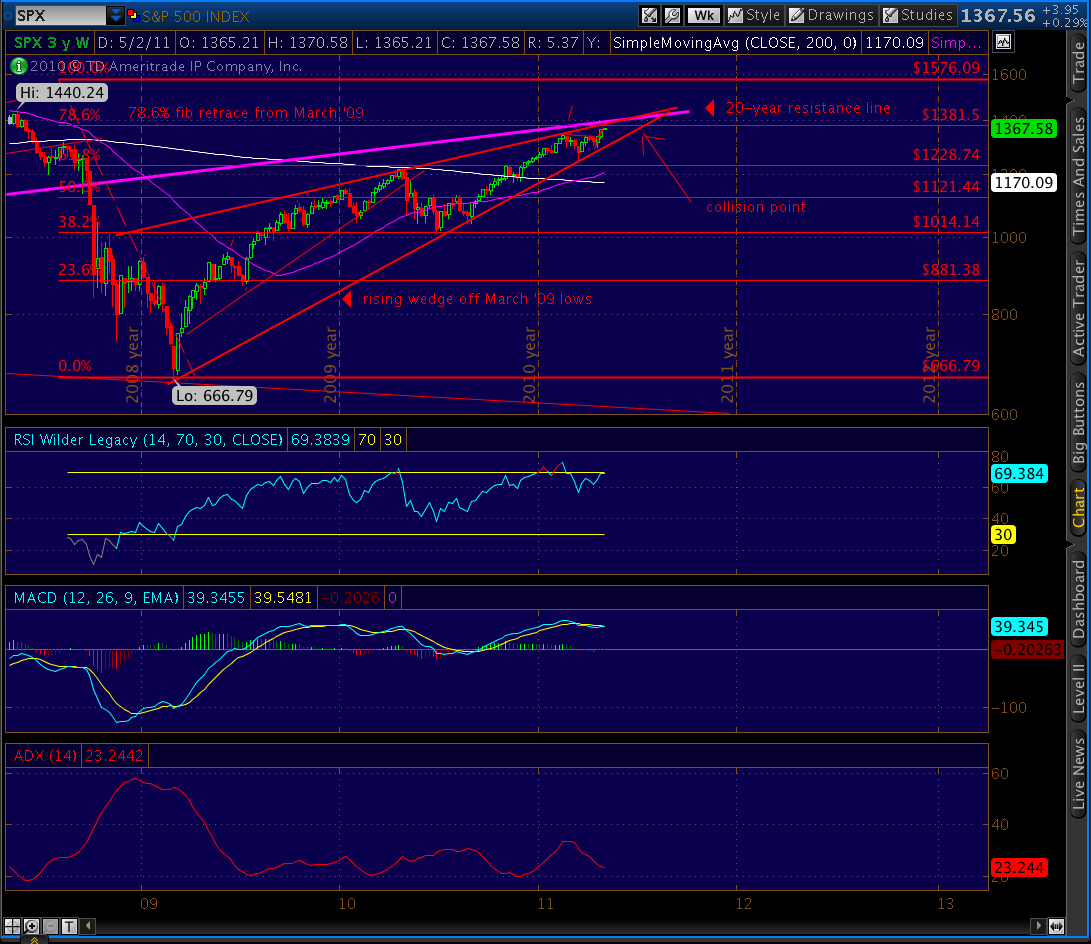Click the $1121.44 fib level label
1091x944 pixels.
[x=946, y=186]
